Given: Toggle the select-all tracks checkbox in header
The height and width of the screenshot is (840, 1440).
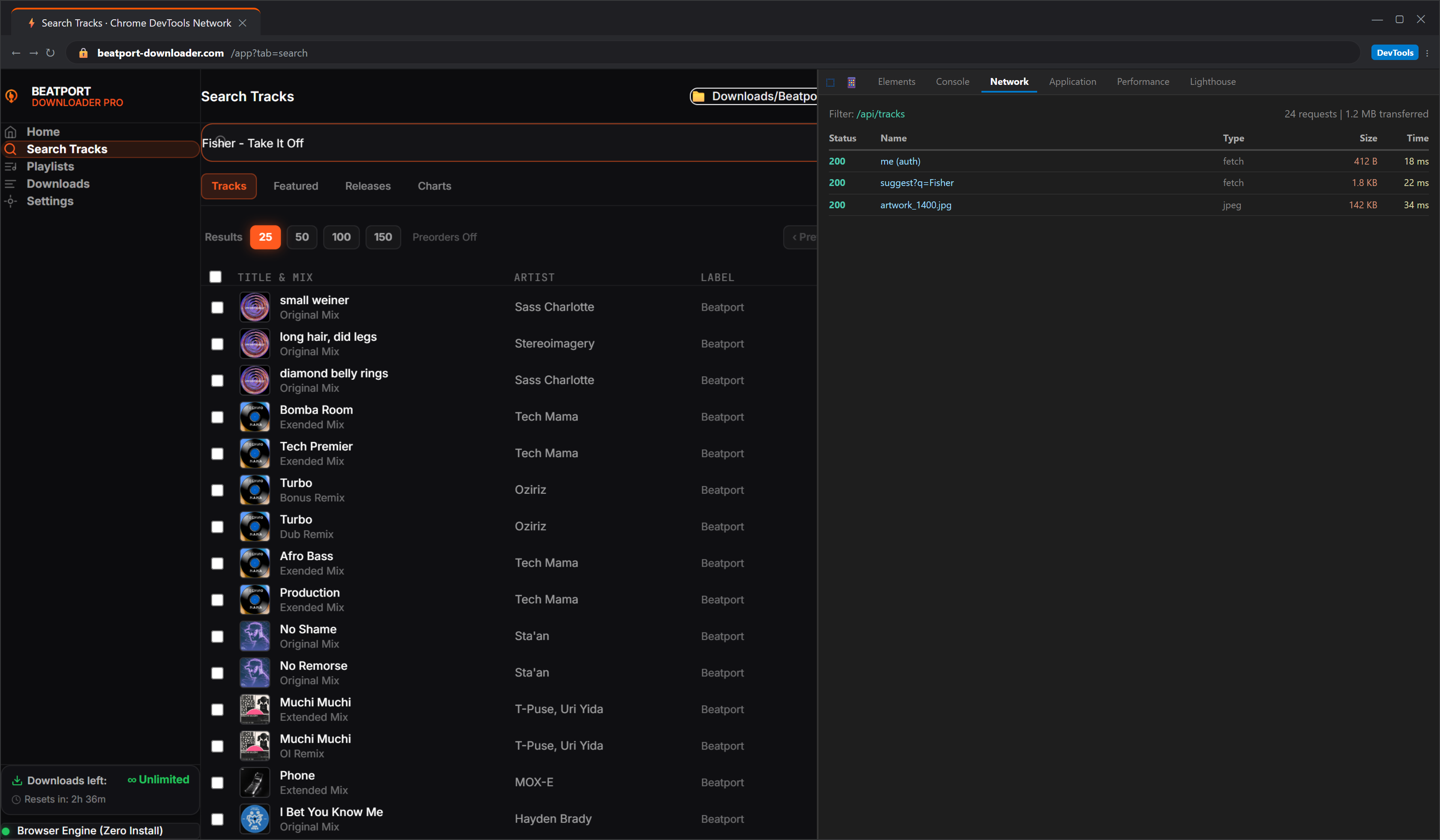Looking at the screenshot, I should (x=216, y=277).
